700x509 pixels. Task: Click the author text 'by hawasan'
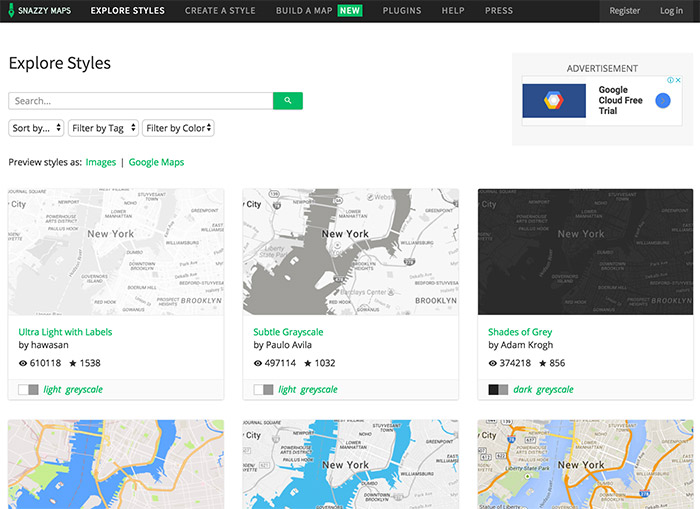43,345
